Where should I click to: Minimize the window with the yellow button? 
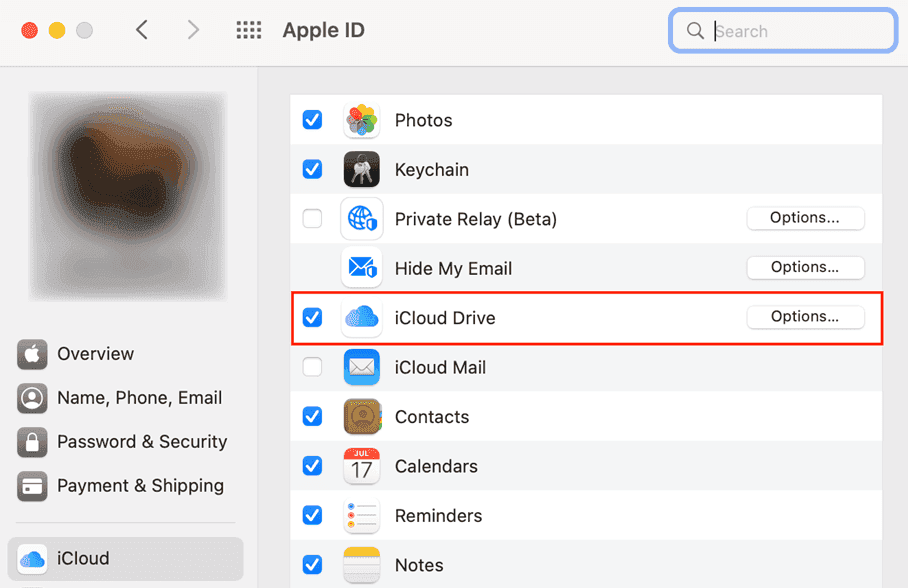pyautogui.click(x=57, y=30)
